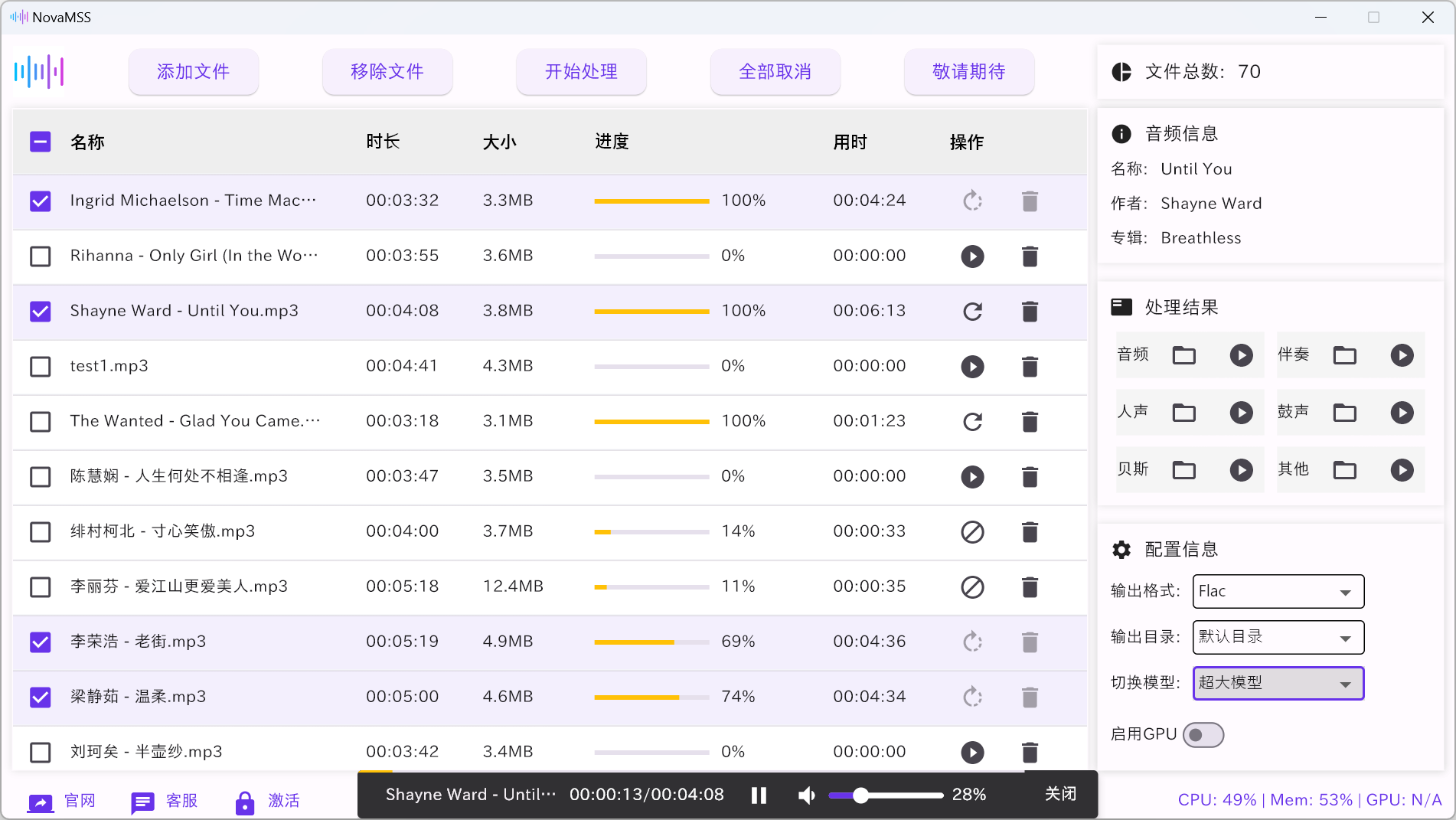Open the 输出格式 Flac dropdown
Viewport: 1456px width, 820px height.
[1278, 591]
